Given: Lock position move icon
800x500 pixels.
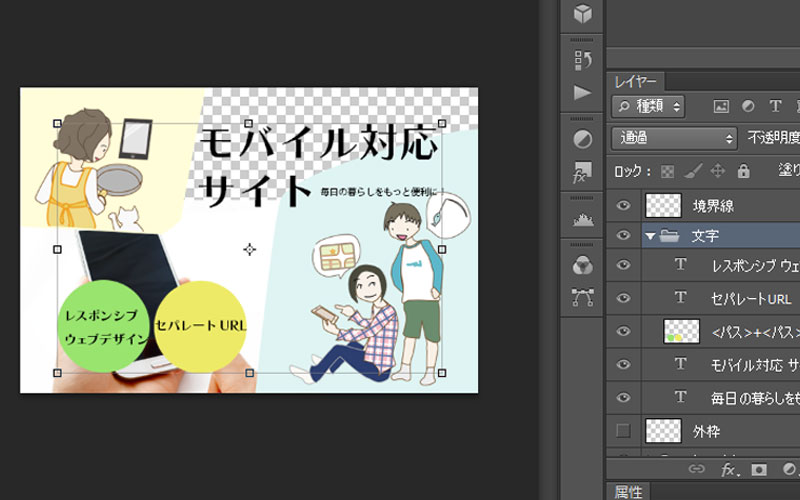Looking at the screenshot, I should click(x=717, y=170).
